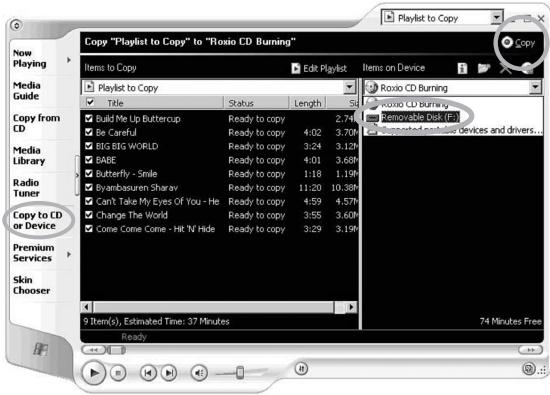This screenshot has height=395, width=550.
Task: Open the Media Guide tab
Action: 27,91
